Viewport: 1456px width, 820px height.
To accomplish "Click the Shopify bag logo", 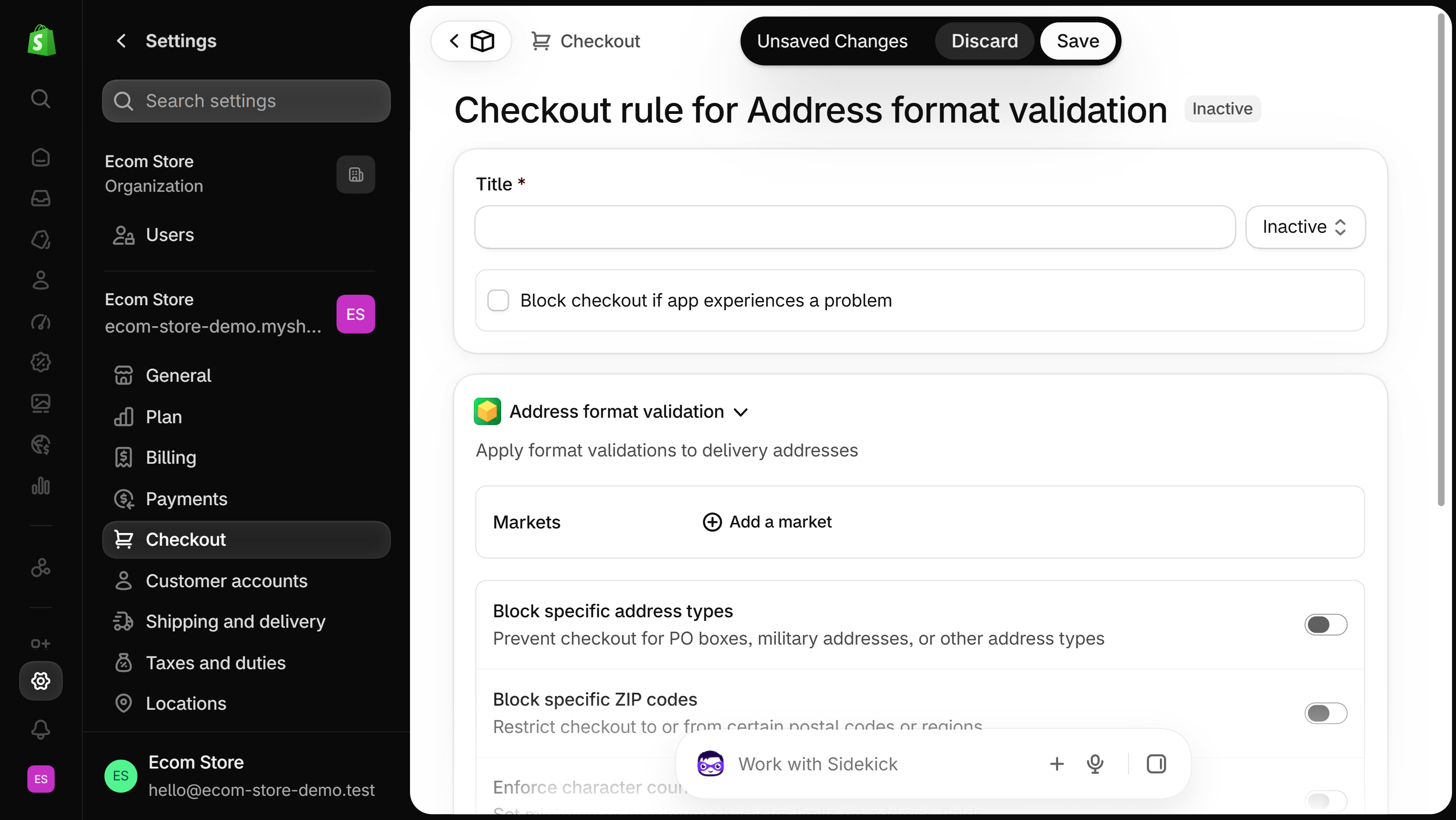I will [41, 40].
